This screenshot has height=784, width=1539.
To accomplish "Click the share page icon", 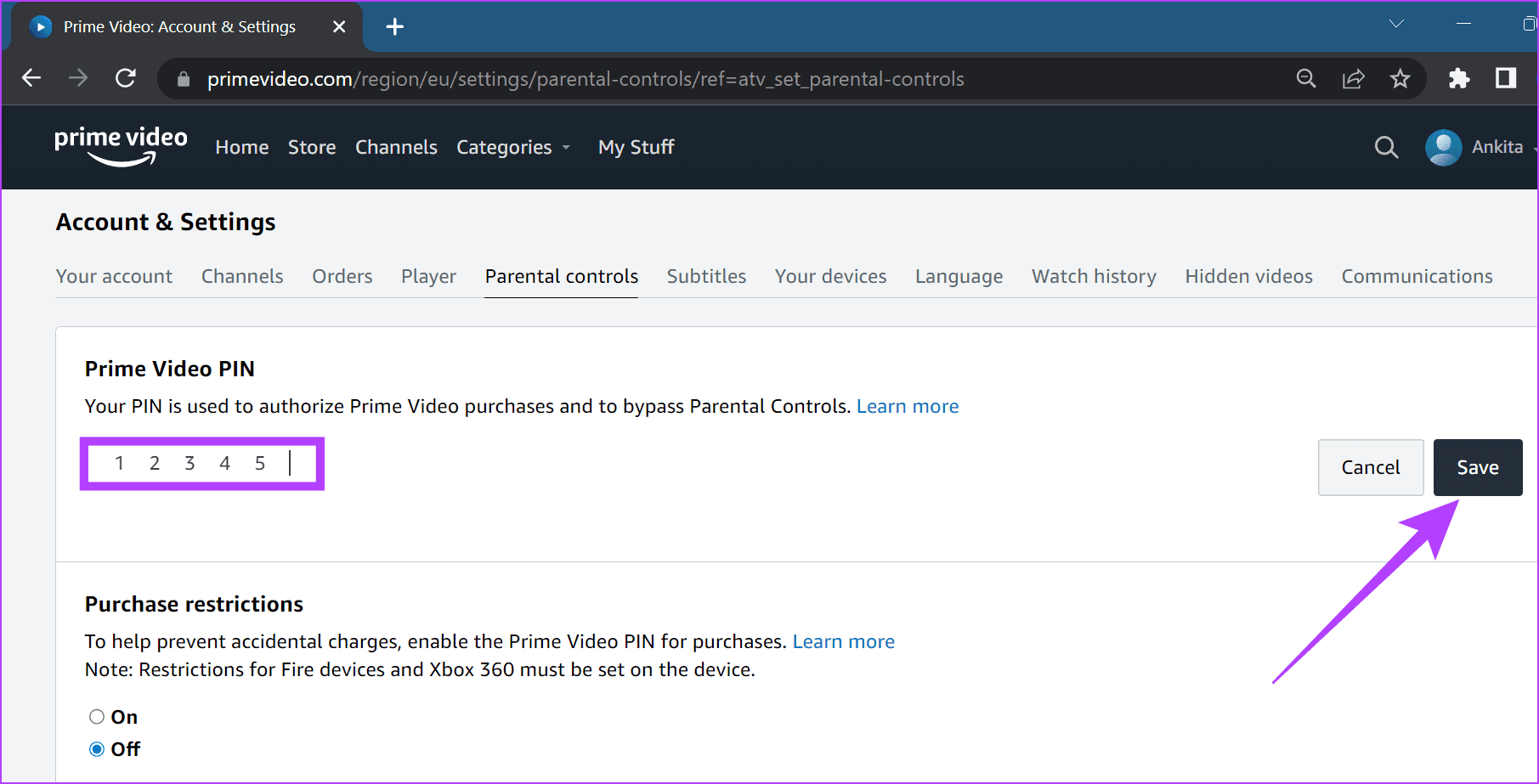I will [x=1353, y=79].
